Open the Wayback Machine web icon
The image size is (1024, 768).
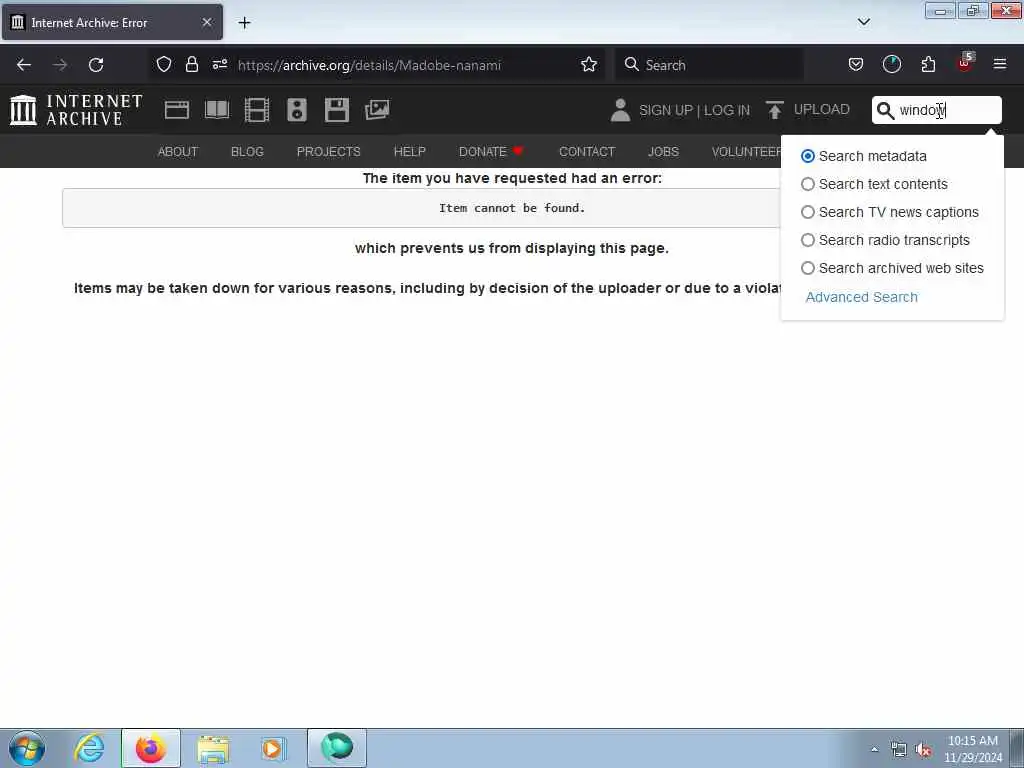tap(176, 110)
